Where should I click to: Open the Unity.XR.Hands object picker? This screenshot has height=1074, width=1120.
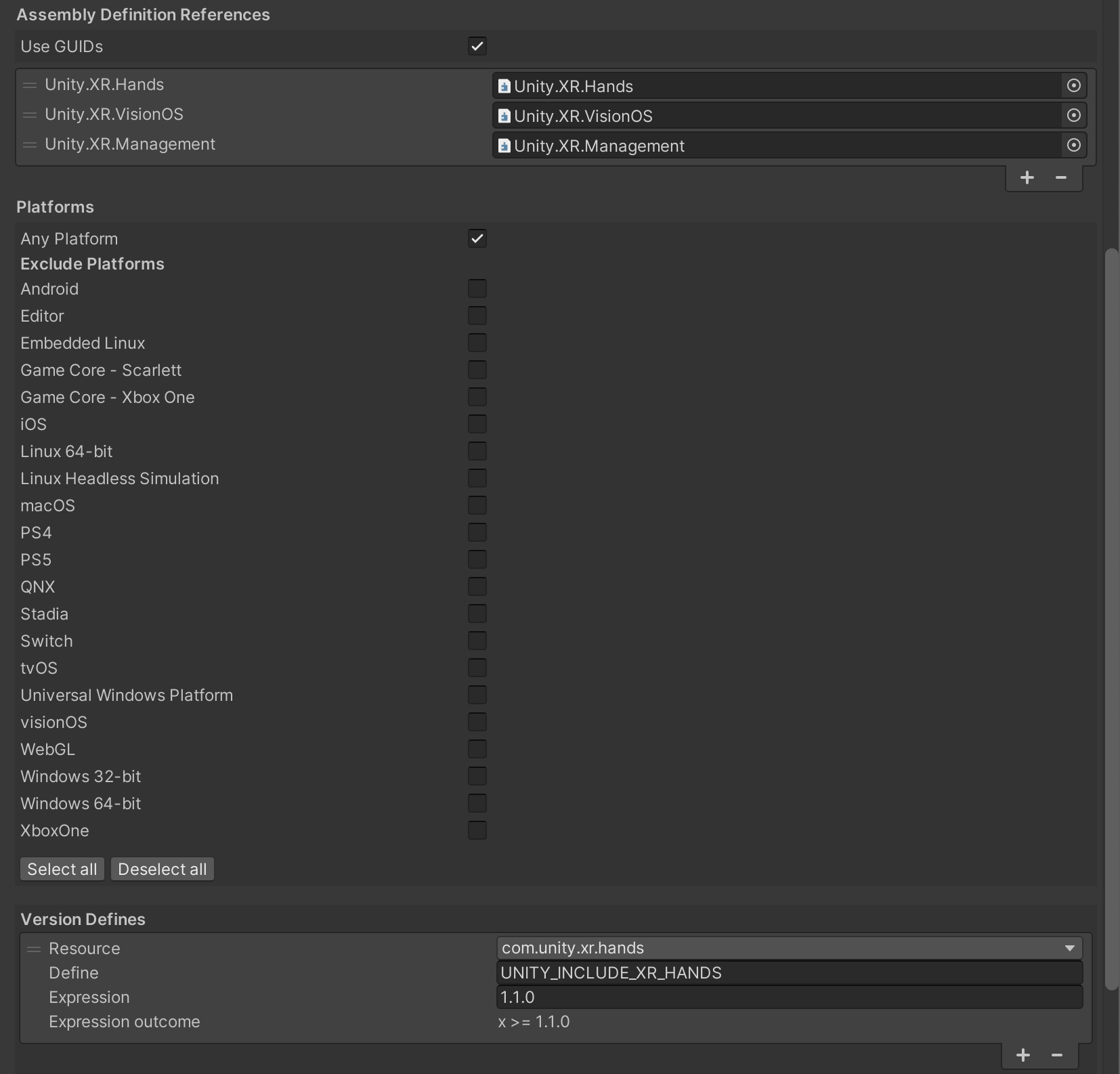click(1074, 85)
